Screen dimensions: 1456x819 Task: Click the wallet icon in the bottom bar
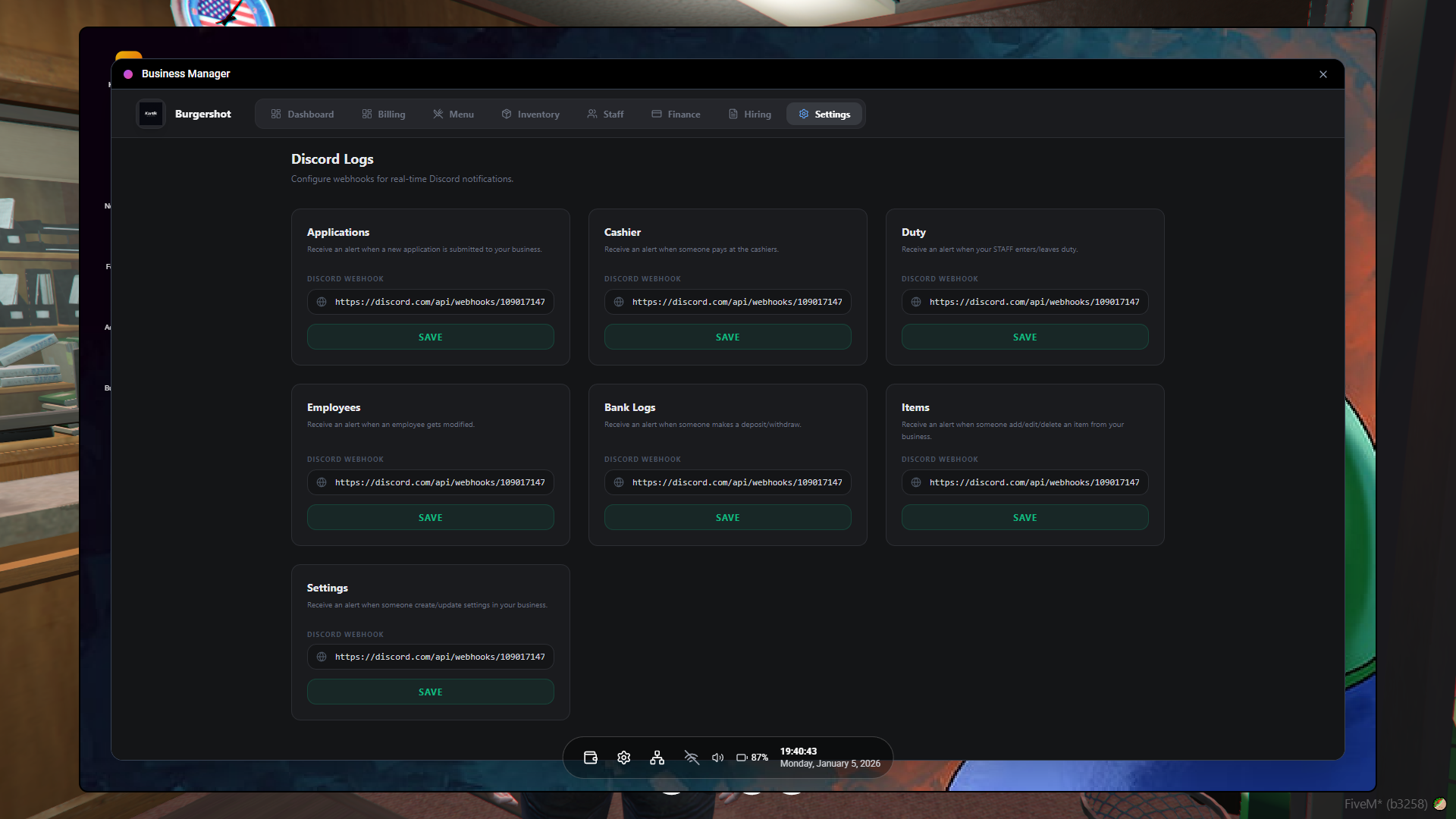(590, 757)
